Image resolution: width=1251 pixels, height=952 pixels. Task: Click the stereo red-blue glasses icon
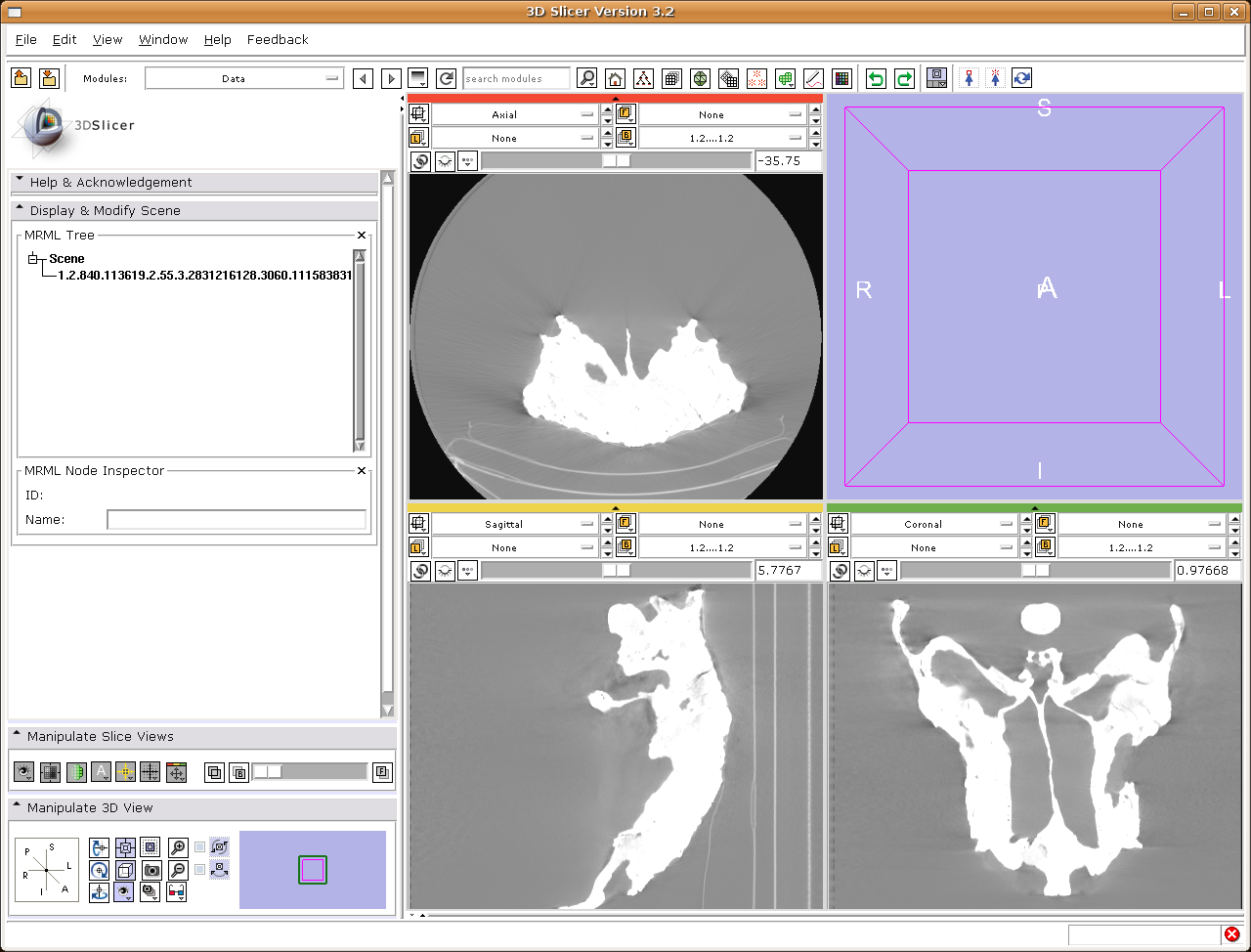[177, 891]
